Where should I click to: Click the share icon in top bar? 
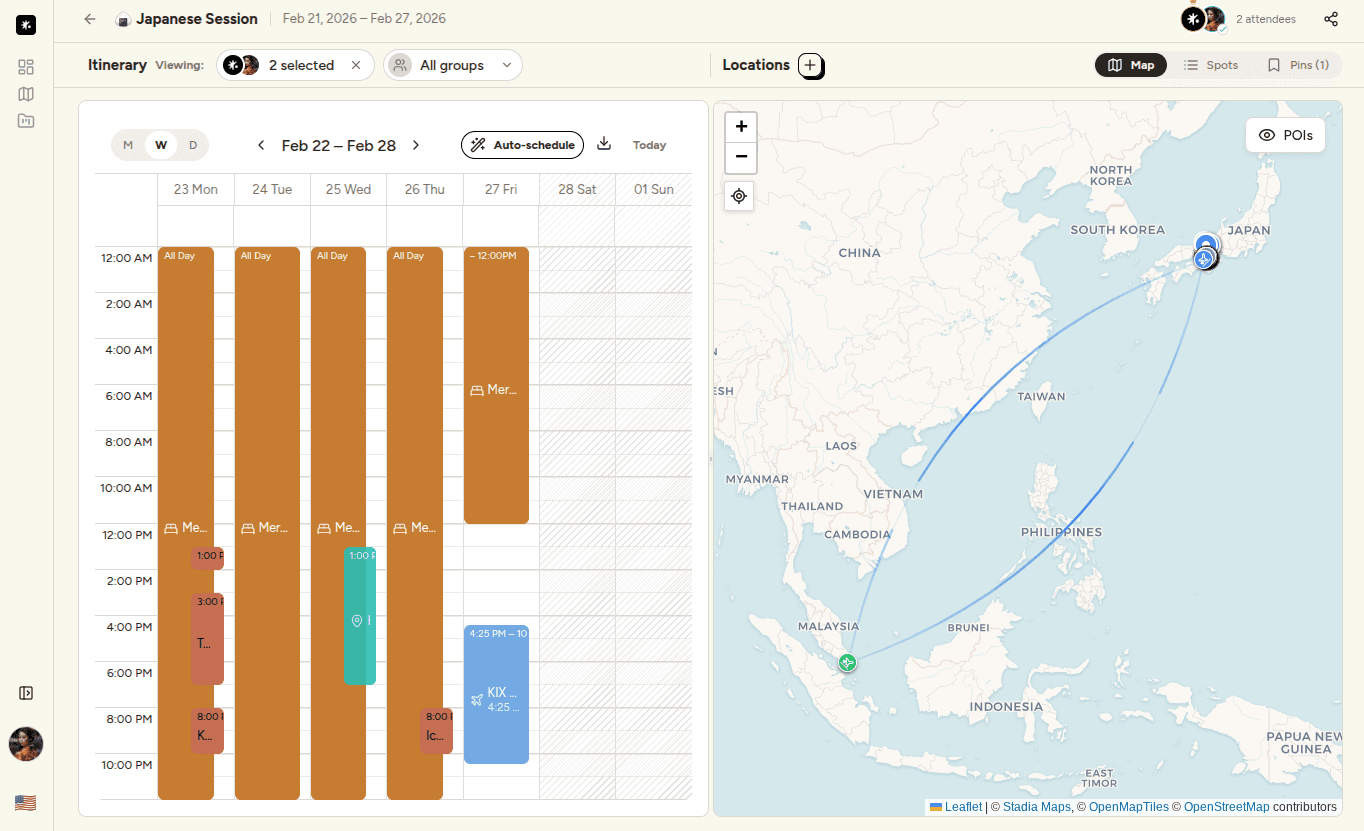click(x=1331, y=19)
